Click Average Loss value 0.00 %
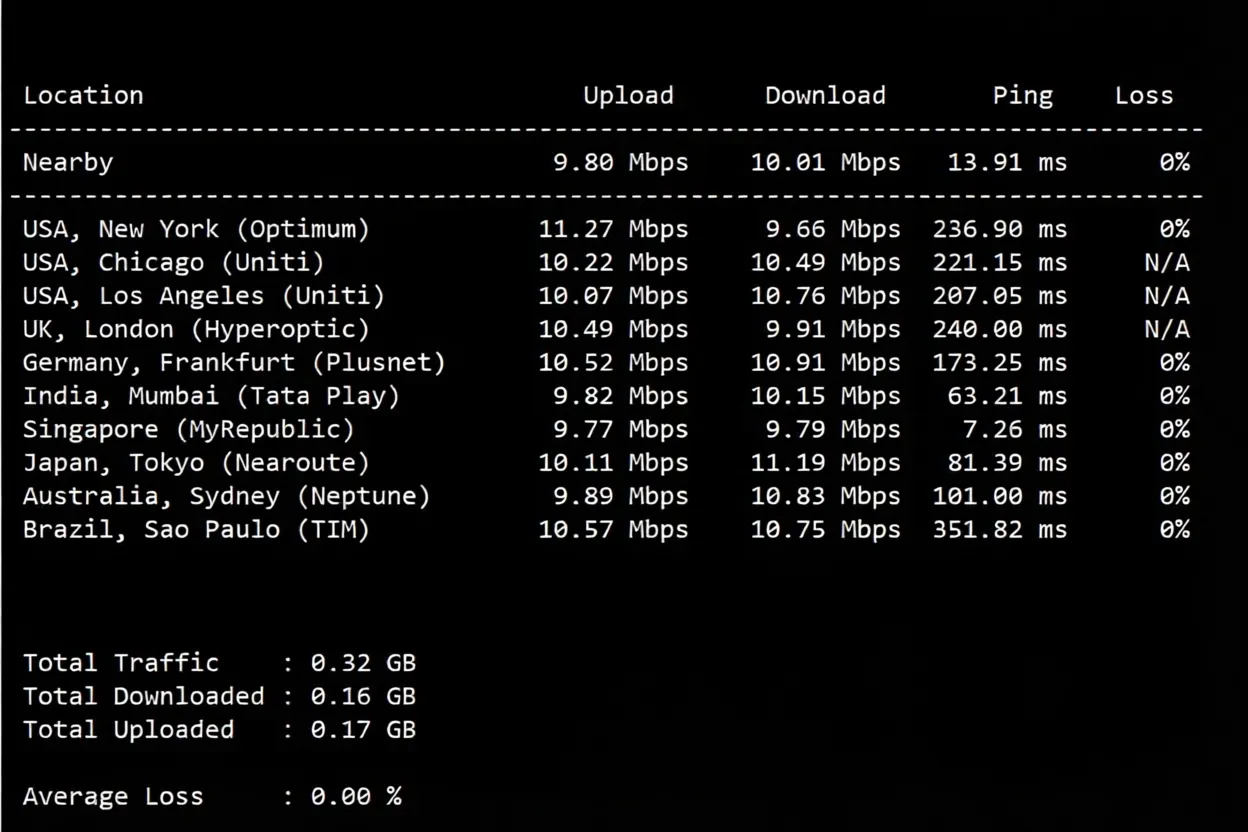This screenshot has width=1248, height=832. click(x=356, y=797)
